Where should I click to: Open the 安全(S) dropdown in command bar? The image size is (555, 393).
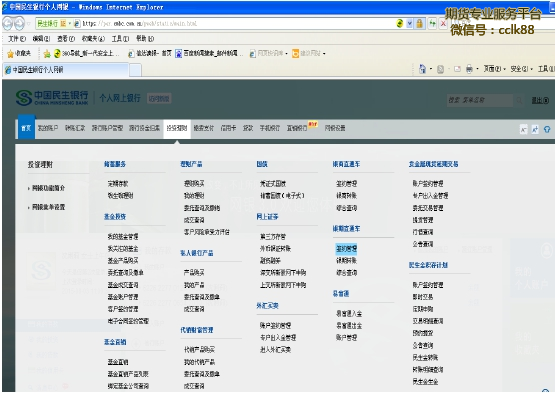[521, 69]
